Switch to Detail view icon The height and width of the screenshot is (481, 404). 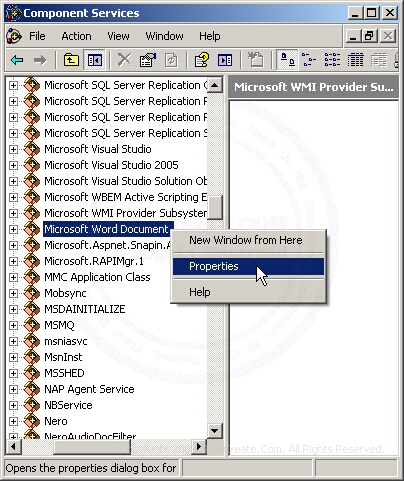pyautogui.click(x=355, y=60)
